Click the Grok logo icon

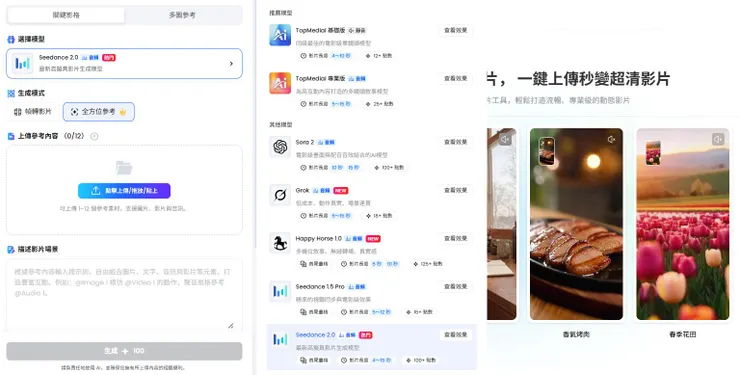(280, 195)
